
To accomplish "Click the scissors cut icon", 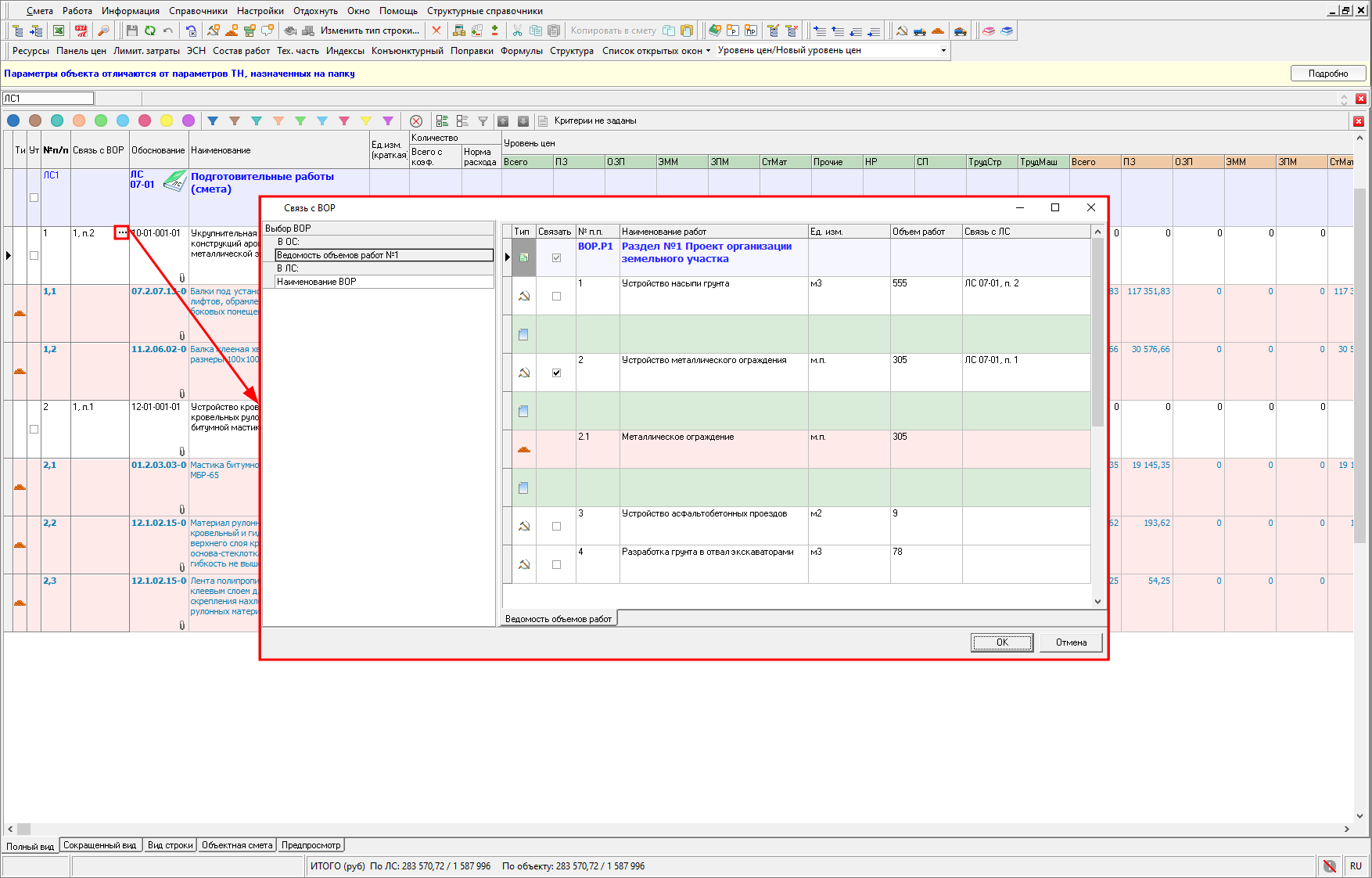I will pyautogui.click(x=517, y=31).
